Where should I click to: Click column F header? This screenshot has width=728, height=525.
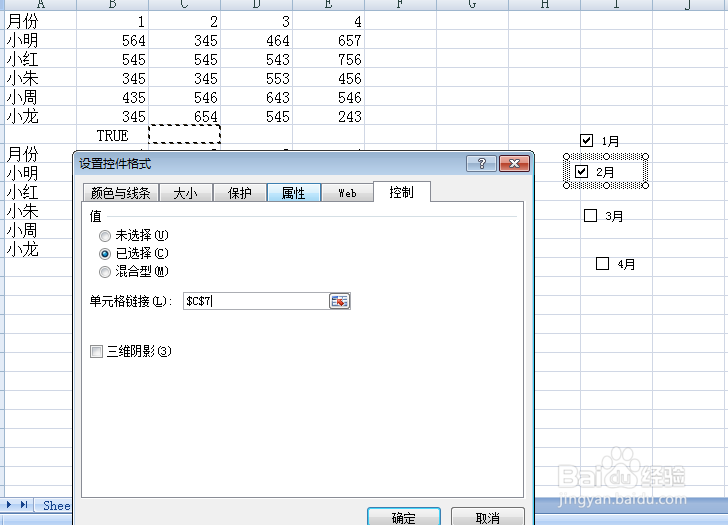pyautogui.click(x=400, y=5)
